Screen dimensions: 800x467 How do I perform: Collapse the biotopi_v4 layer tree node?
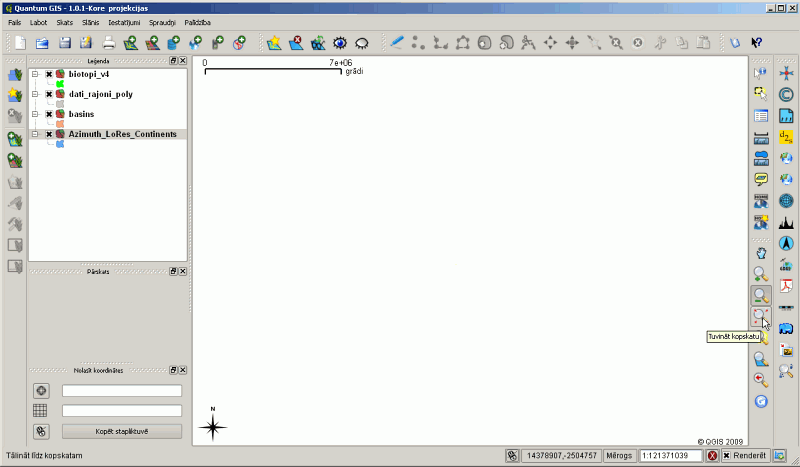[35, 74]
